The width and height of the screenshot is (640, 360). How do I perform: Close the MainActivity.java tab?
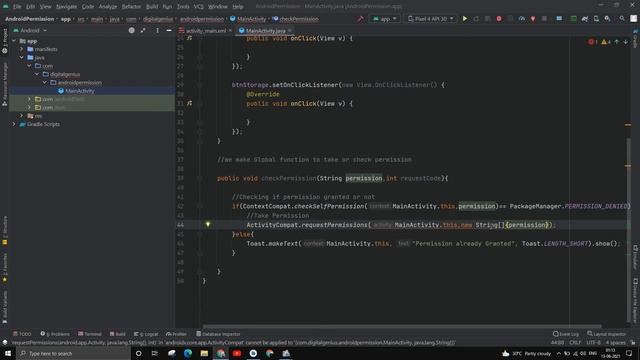click(x=290, y=31)
